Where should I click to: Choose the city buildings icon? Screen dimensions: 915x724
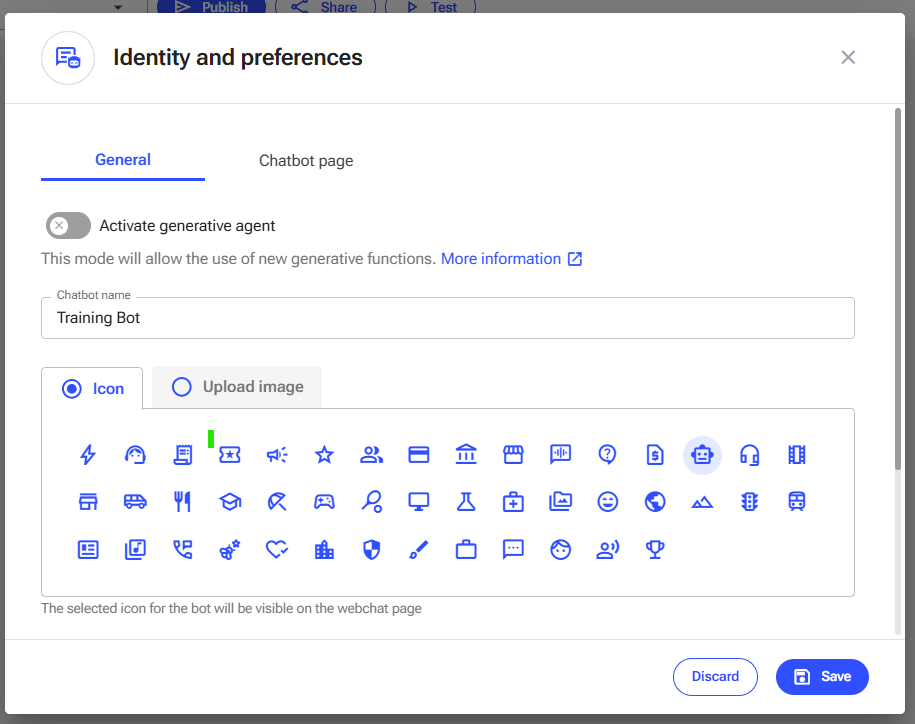pos(324,550)
